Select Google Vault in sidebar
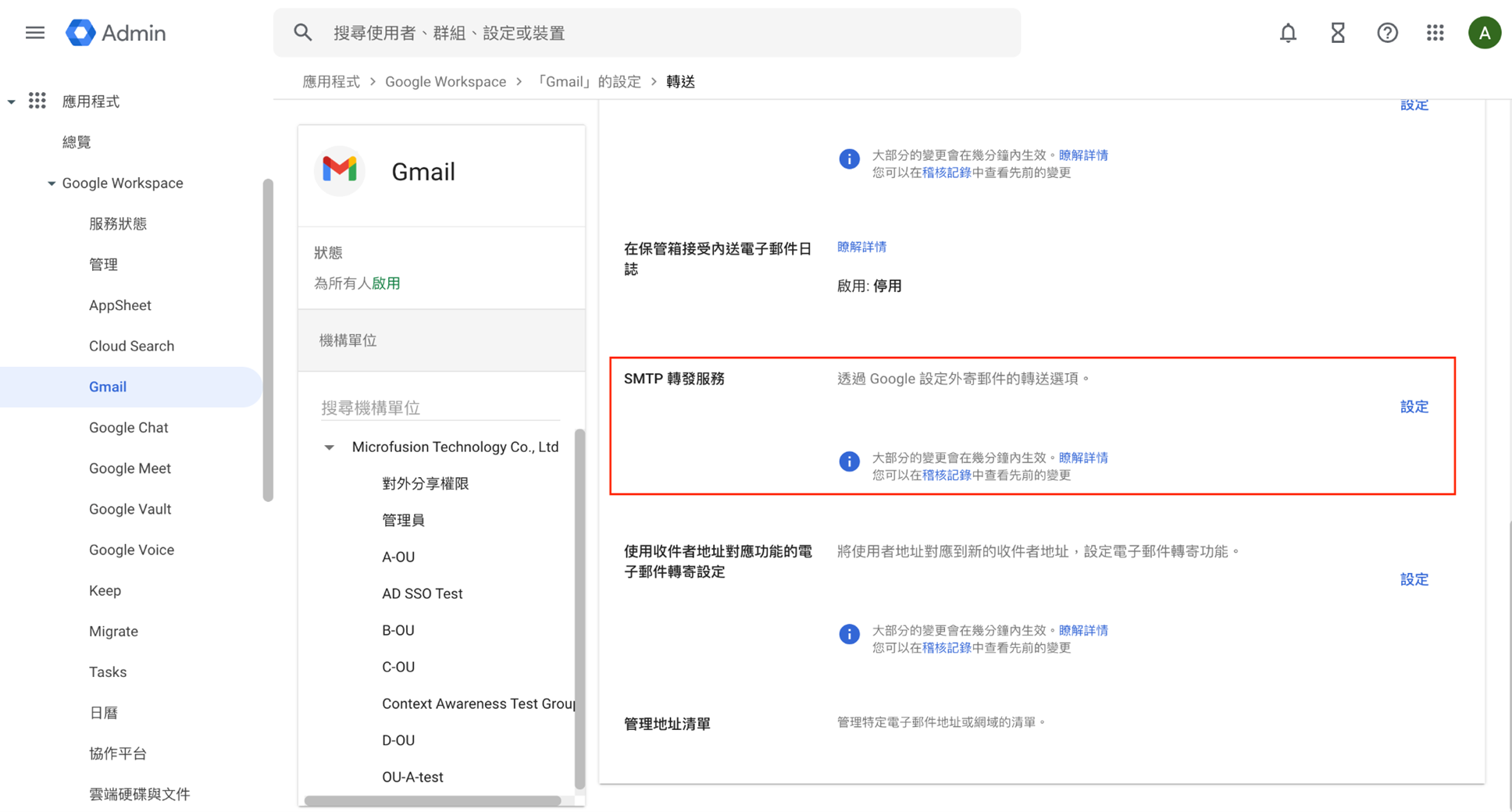1512x812 pixels. 130,509
